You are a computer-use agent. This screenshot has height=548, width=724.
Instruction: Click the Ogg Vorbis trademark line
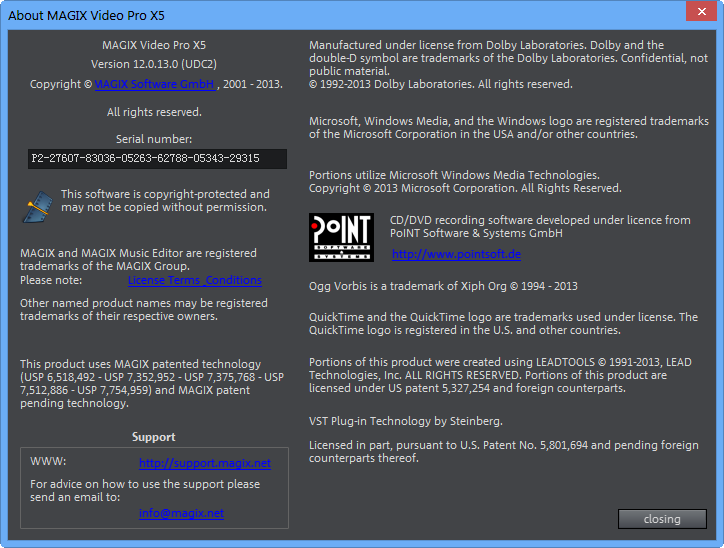[x=443, y=286]
